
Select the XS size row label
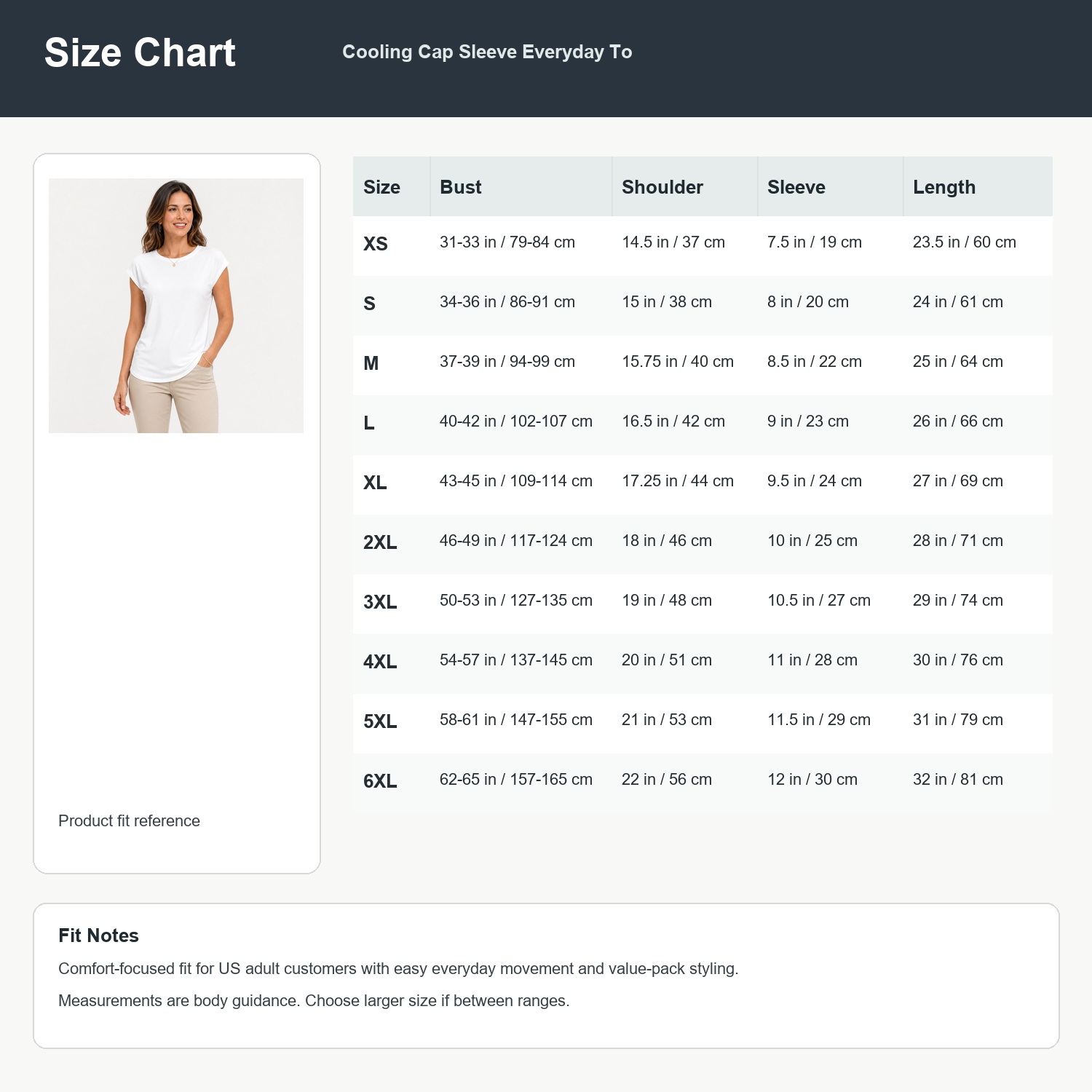click(376, 244)
